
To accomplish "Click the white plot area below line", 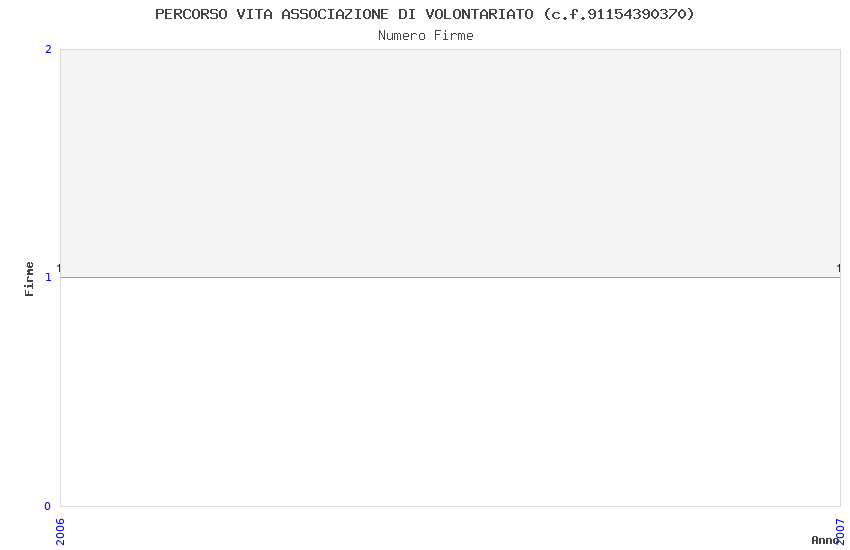I will tap(450, 392).
